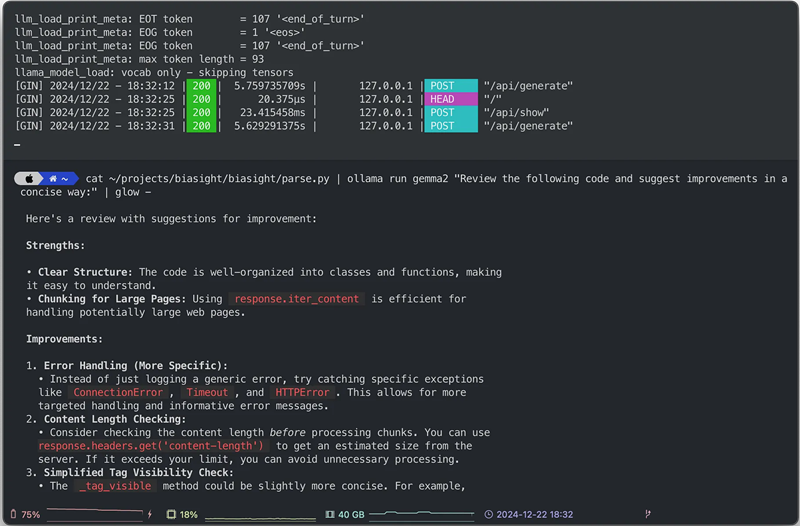Click the Timeout inline code
800x526 pixels.
(207, 392)
